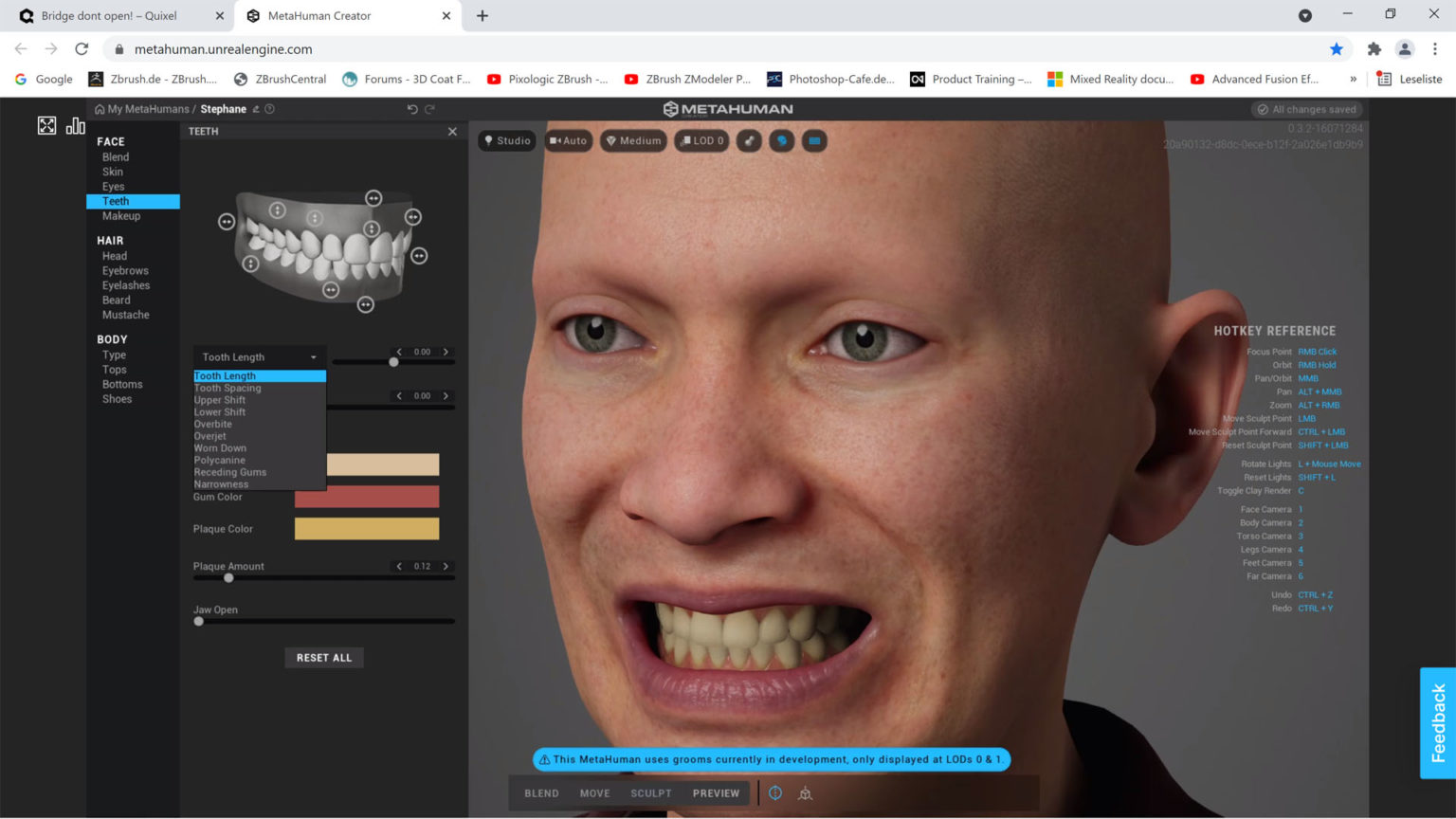The image size is (1456, 819).
Task: Choose Receding Gums in the dropdown
Action: 230,471
